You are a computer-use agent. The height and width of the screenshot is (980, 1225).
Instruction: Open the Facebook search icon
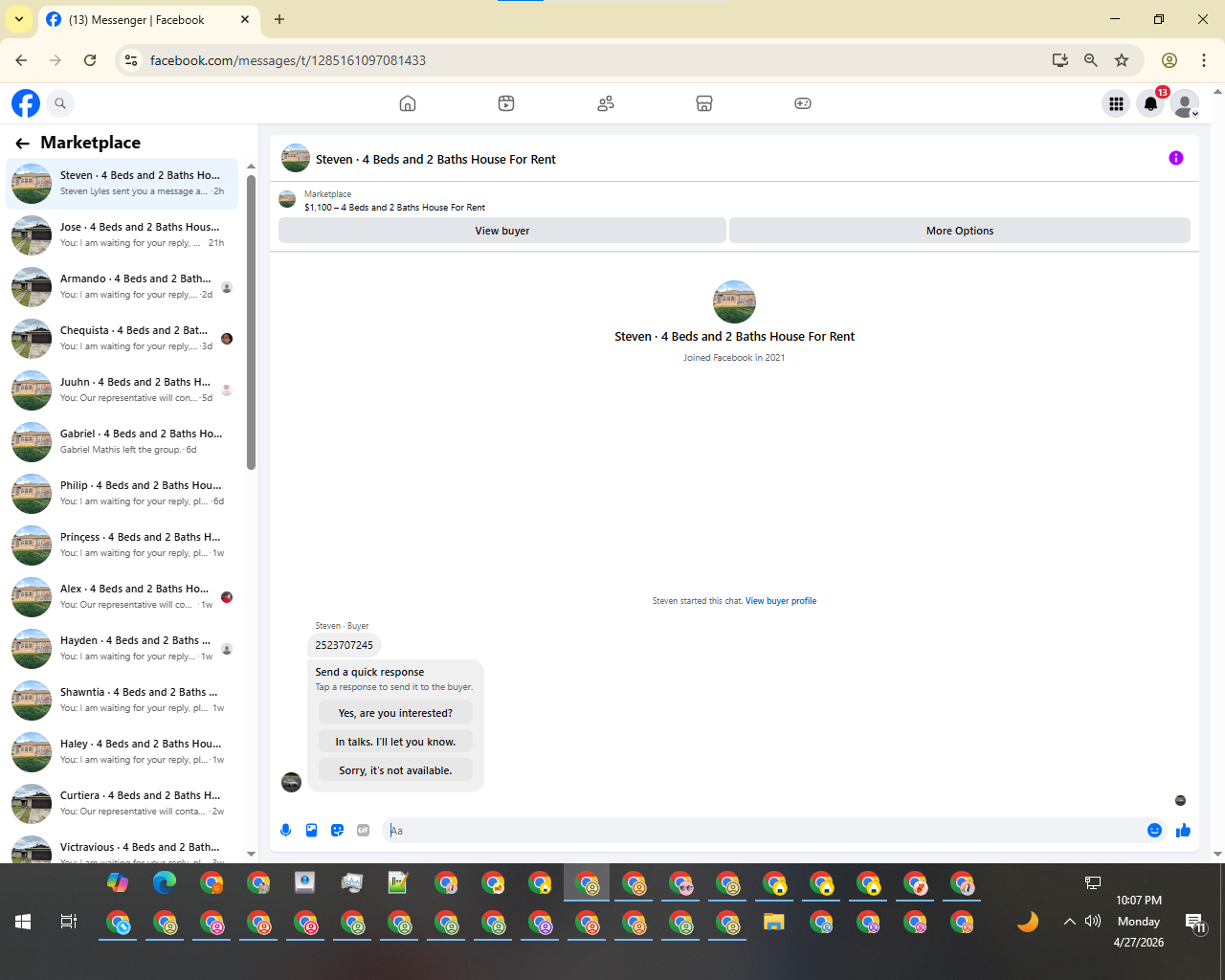point(60,103)
